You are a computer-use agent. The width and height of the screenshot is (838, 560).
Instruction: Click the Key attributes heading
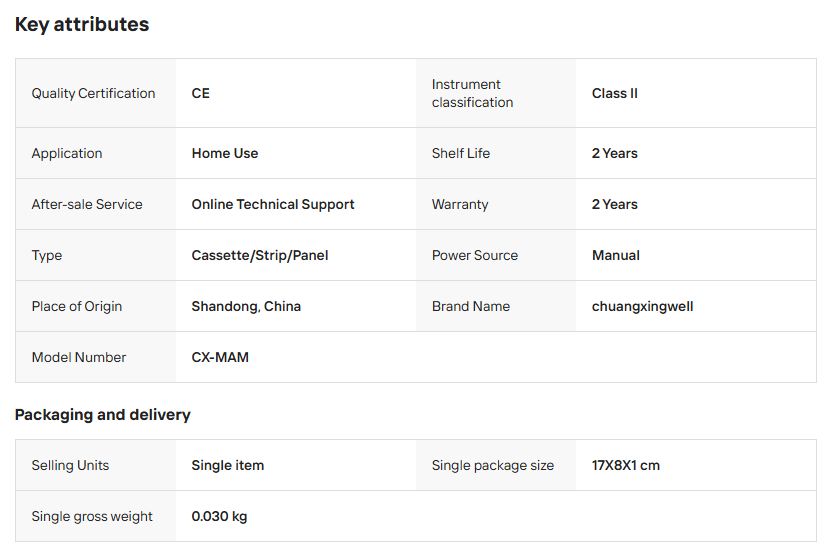tap(82, 25)
